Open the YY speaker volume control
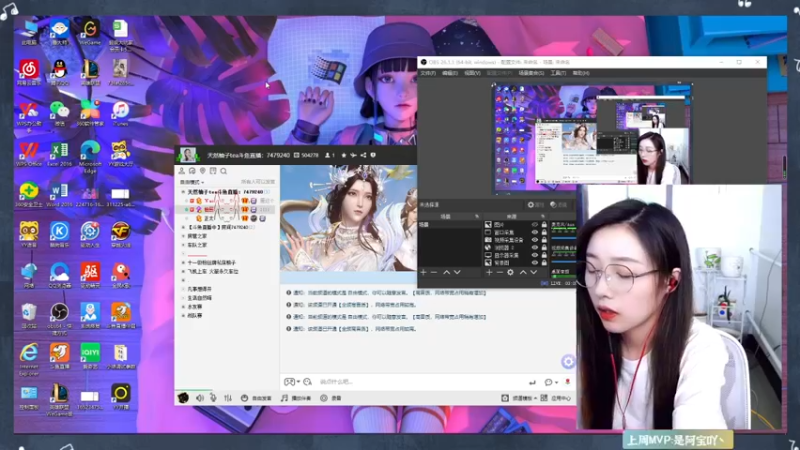 click(x=199, y=398)
